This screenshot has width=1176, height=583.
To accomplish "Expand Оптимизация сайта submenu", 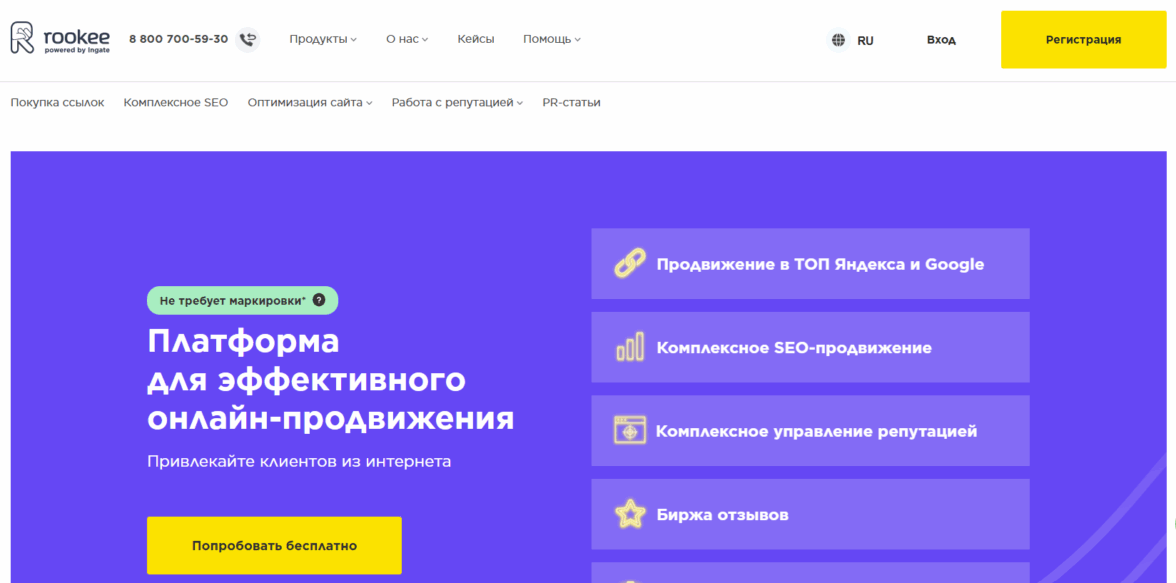I will [x=310, y=103].
